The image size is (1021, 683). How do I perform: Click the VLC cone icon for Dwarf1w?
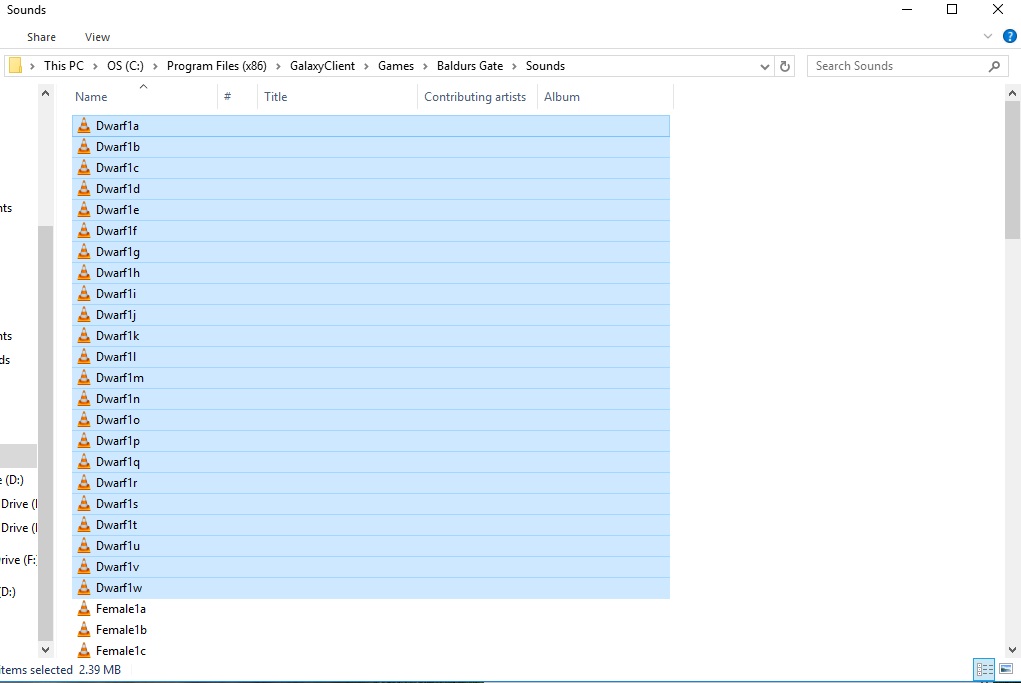(84, 587)
